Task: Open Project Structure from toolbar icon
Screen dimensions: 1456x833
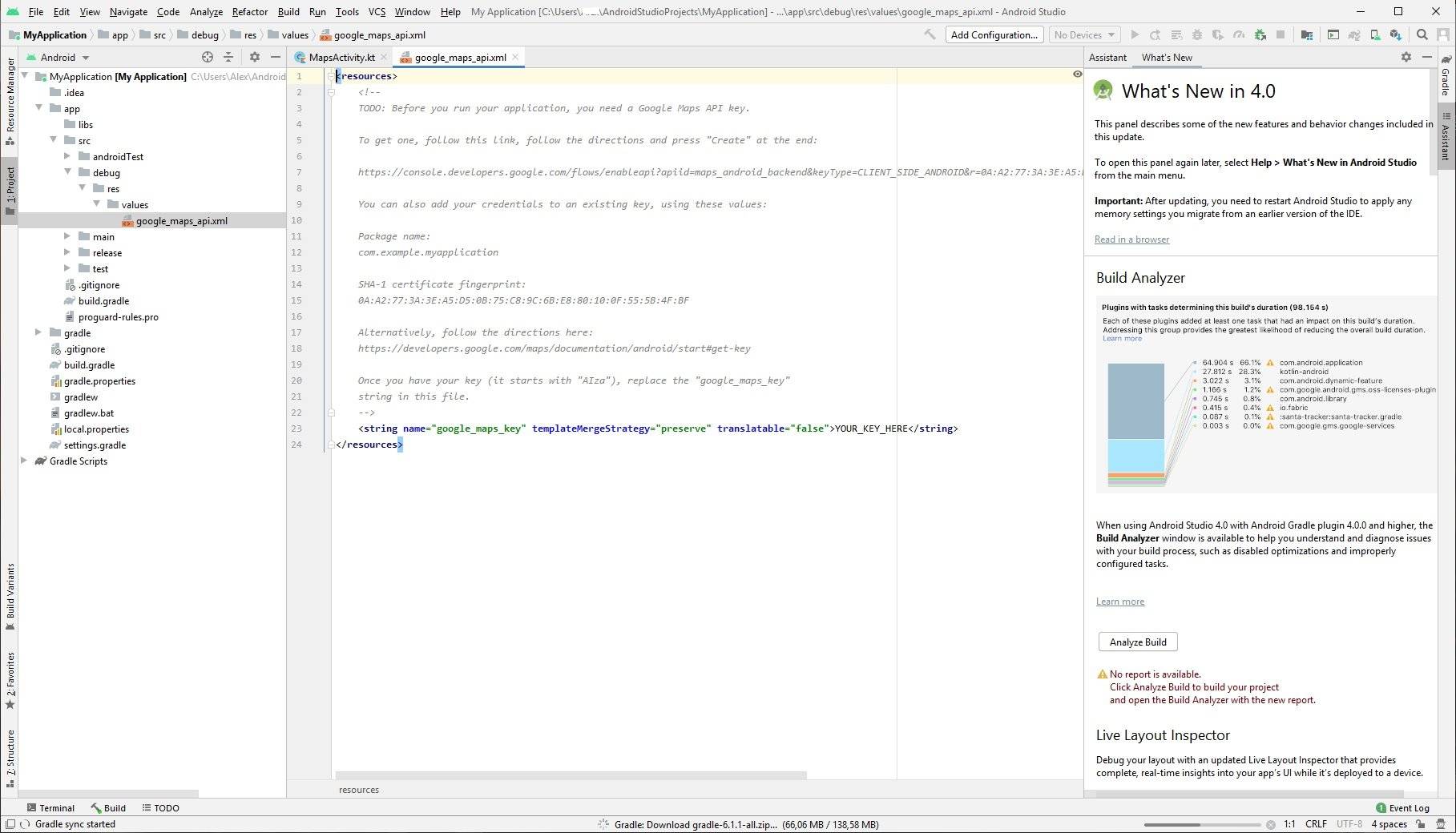Action: point(1307,34)
